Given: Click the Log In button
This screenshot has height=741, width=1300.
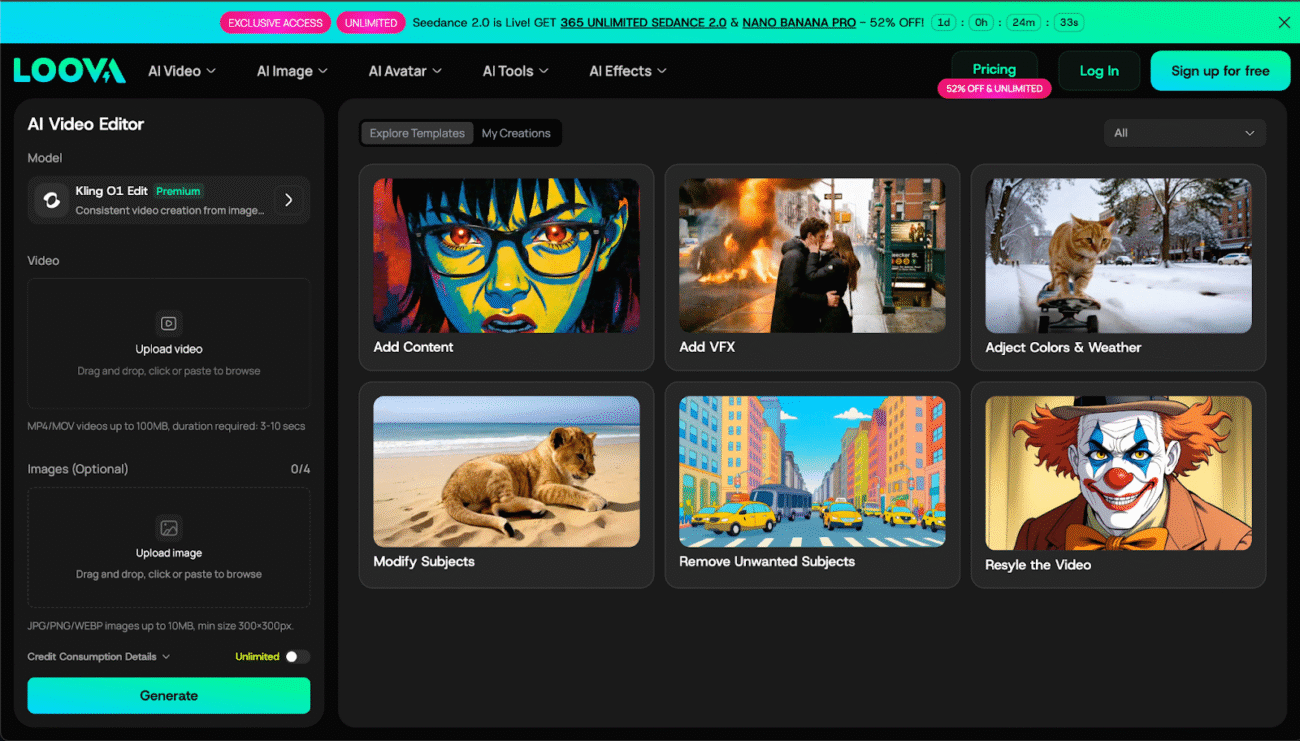Looking at the screenshot, I should click(x=1099, y=71).
